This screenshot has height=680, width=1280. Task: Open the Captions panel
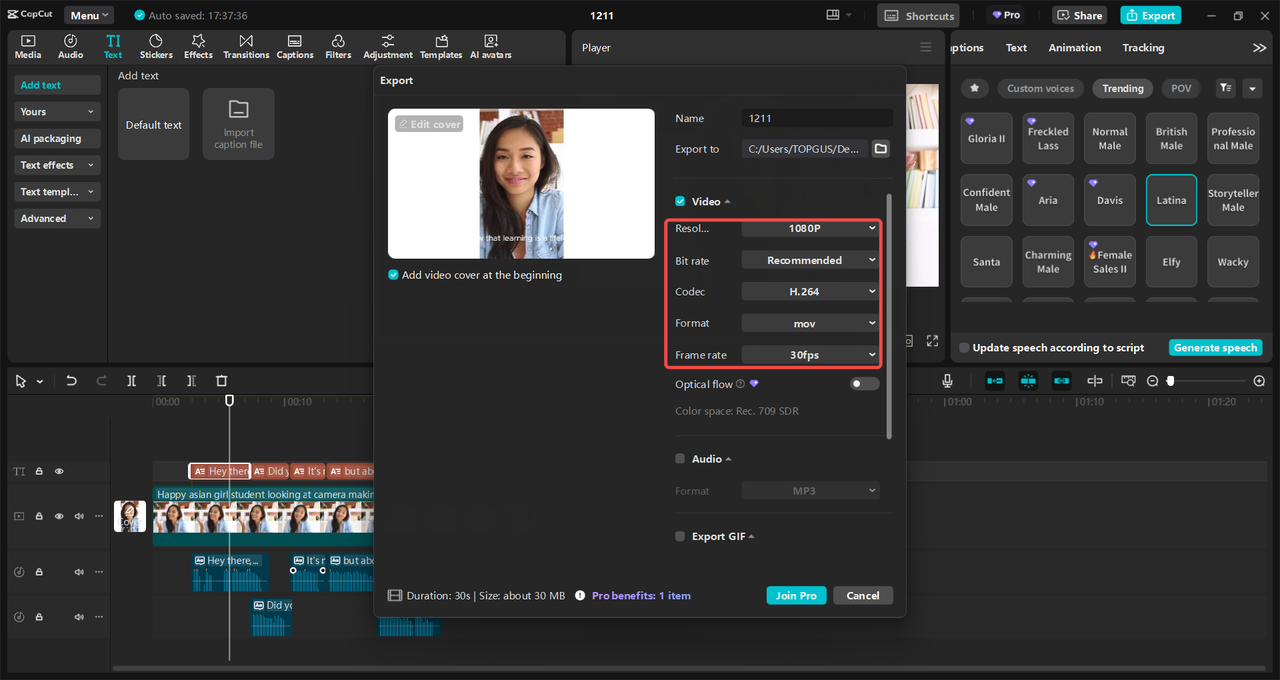[x=295, y=46]
